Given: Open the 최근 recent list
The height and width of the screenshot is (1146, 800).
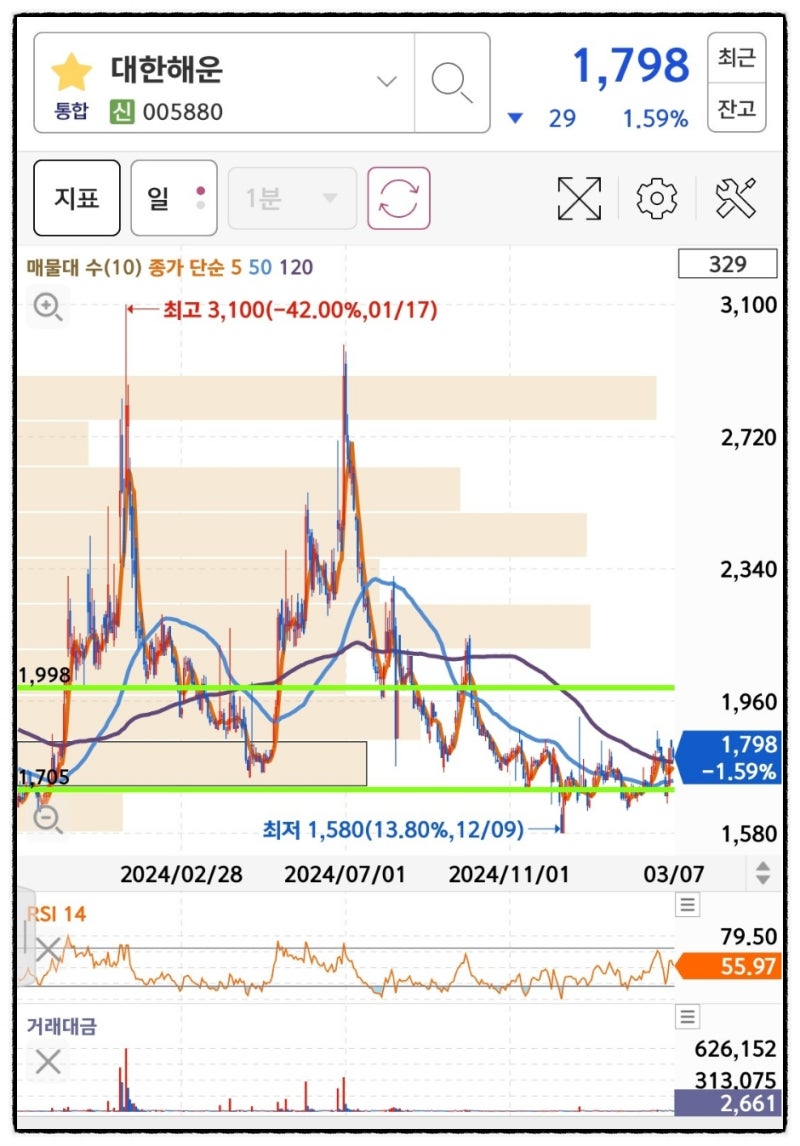Looking at the screenshot, I should (x=736, y=57).
